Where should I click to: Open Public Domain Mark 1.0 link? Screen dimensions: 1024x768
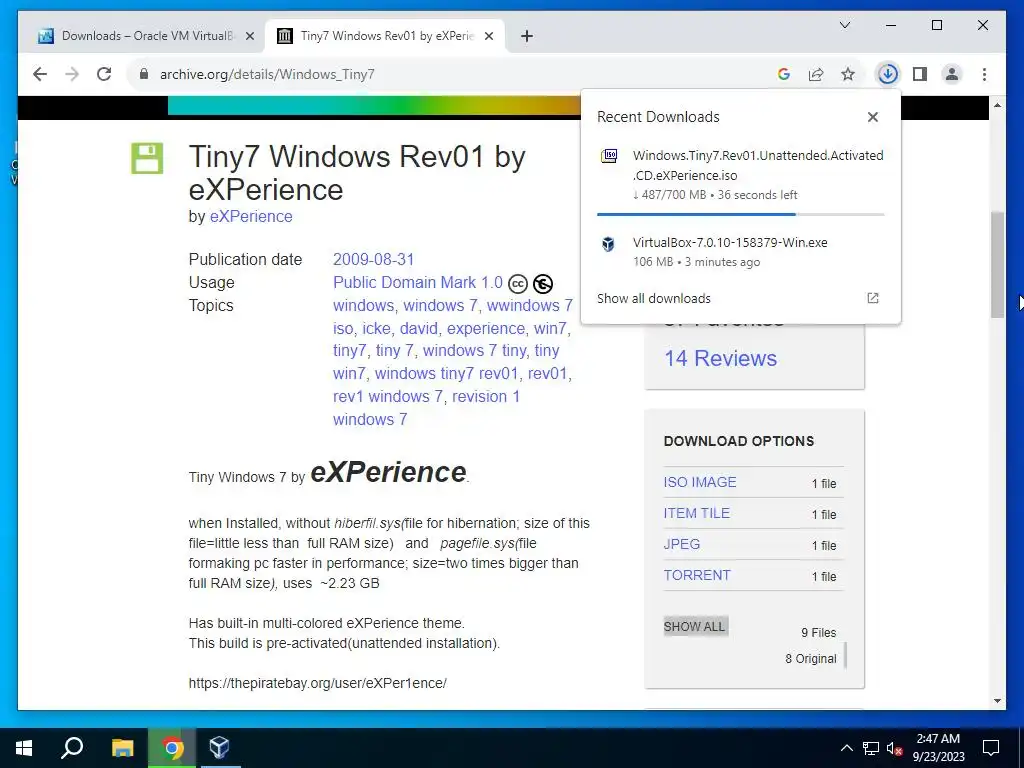coord(418,282)
